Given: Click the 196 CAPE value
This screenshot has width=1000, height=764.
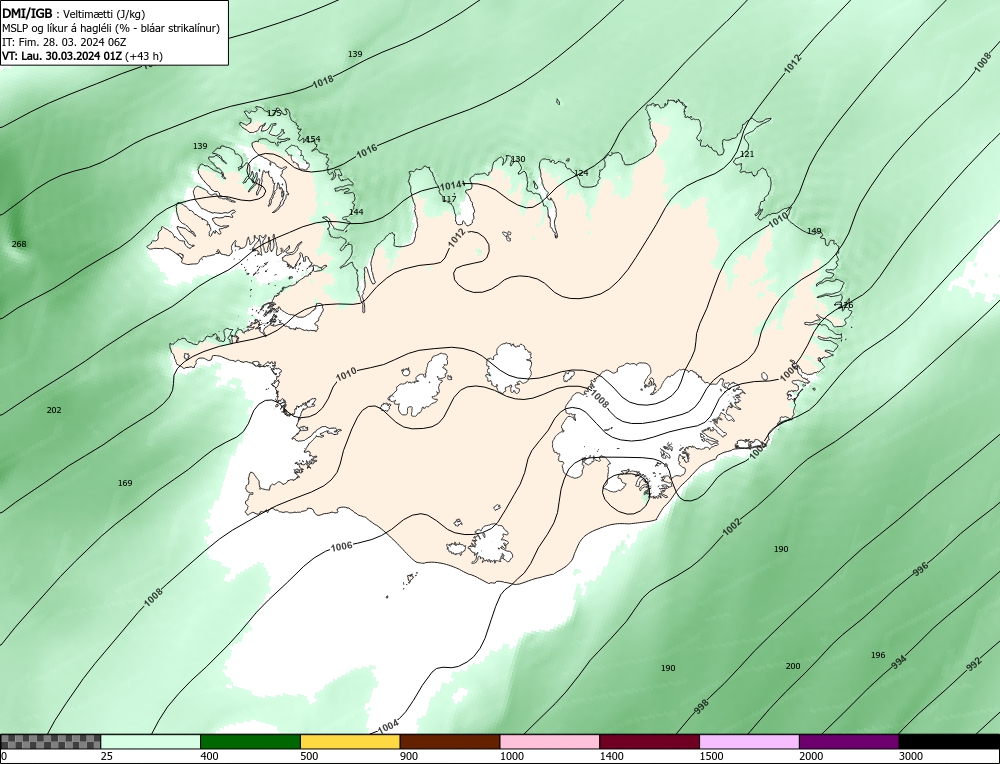Looking at the screenshot, I should [878, 656].
